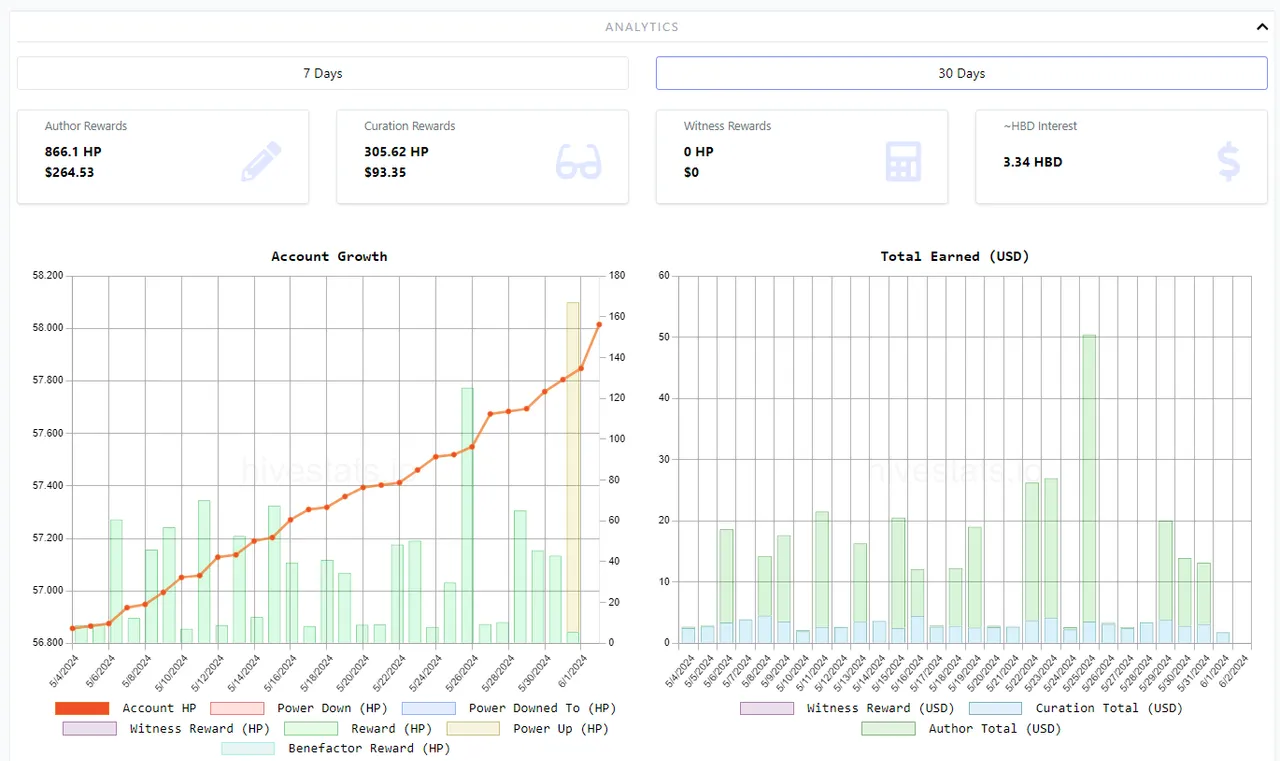
Task: Toggle the Power Down (HP) legend swatch
Action: click(x=237, y=708)
